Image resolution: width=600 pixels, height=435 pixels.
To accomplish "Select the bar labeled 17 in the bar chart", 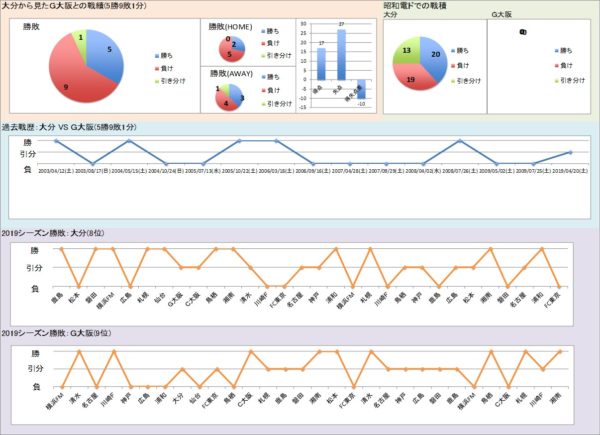I will click(321, 64).
